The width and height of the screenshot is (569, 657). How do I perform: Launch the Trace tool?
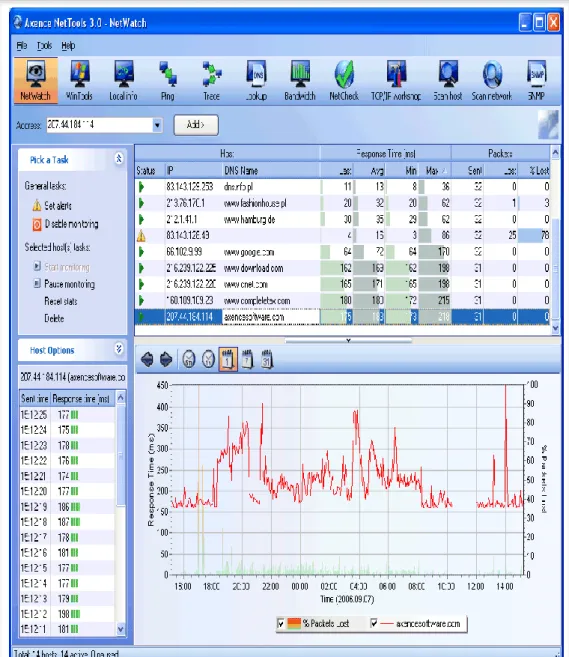click(x=212, y=81)
